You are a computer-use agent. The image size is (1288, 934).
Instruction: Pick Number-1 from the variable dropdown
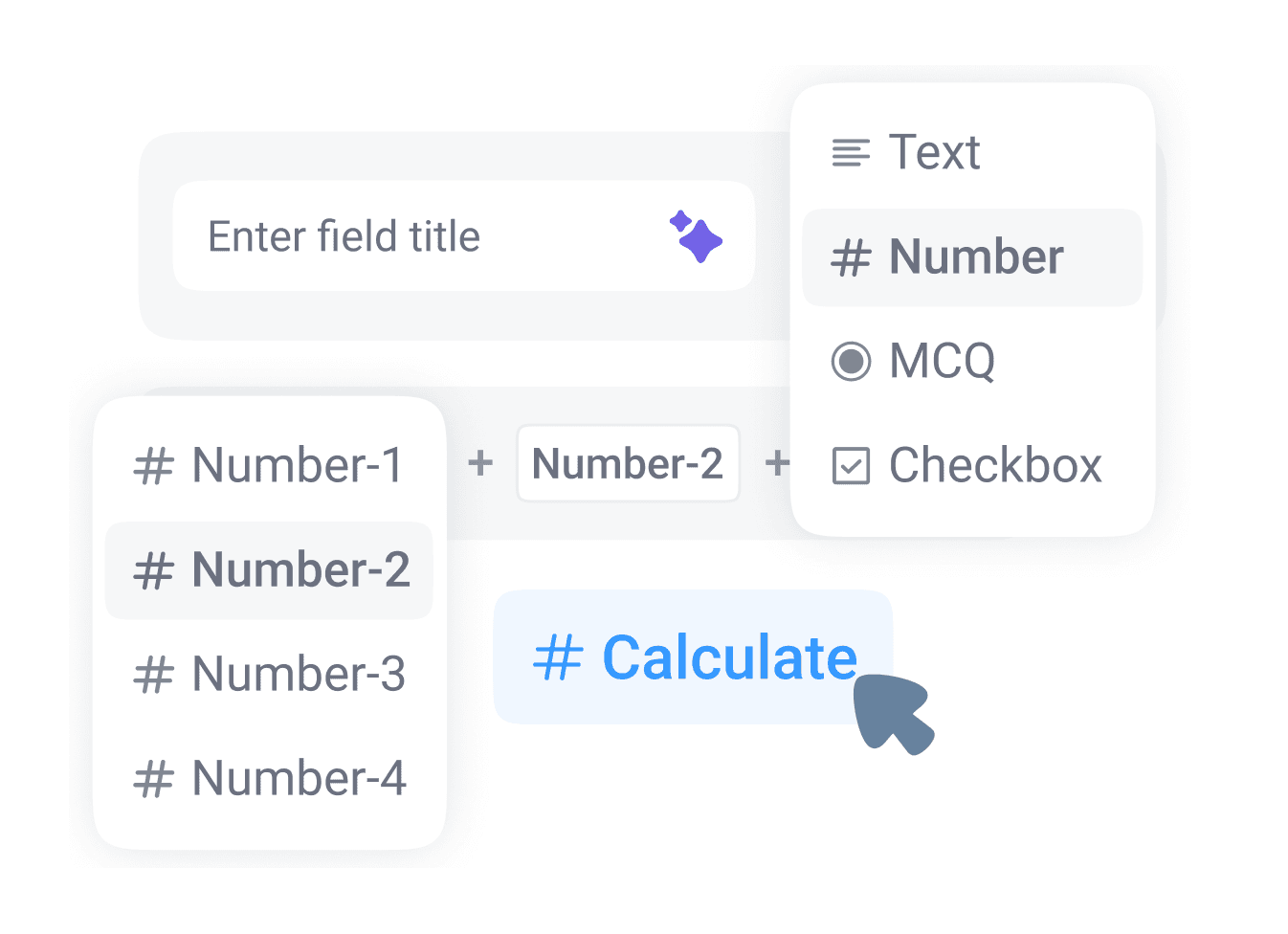(x=297, y=466)
